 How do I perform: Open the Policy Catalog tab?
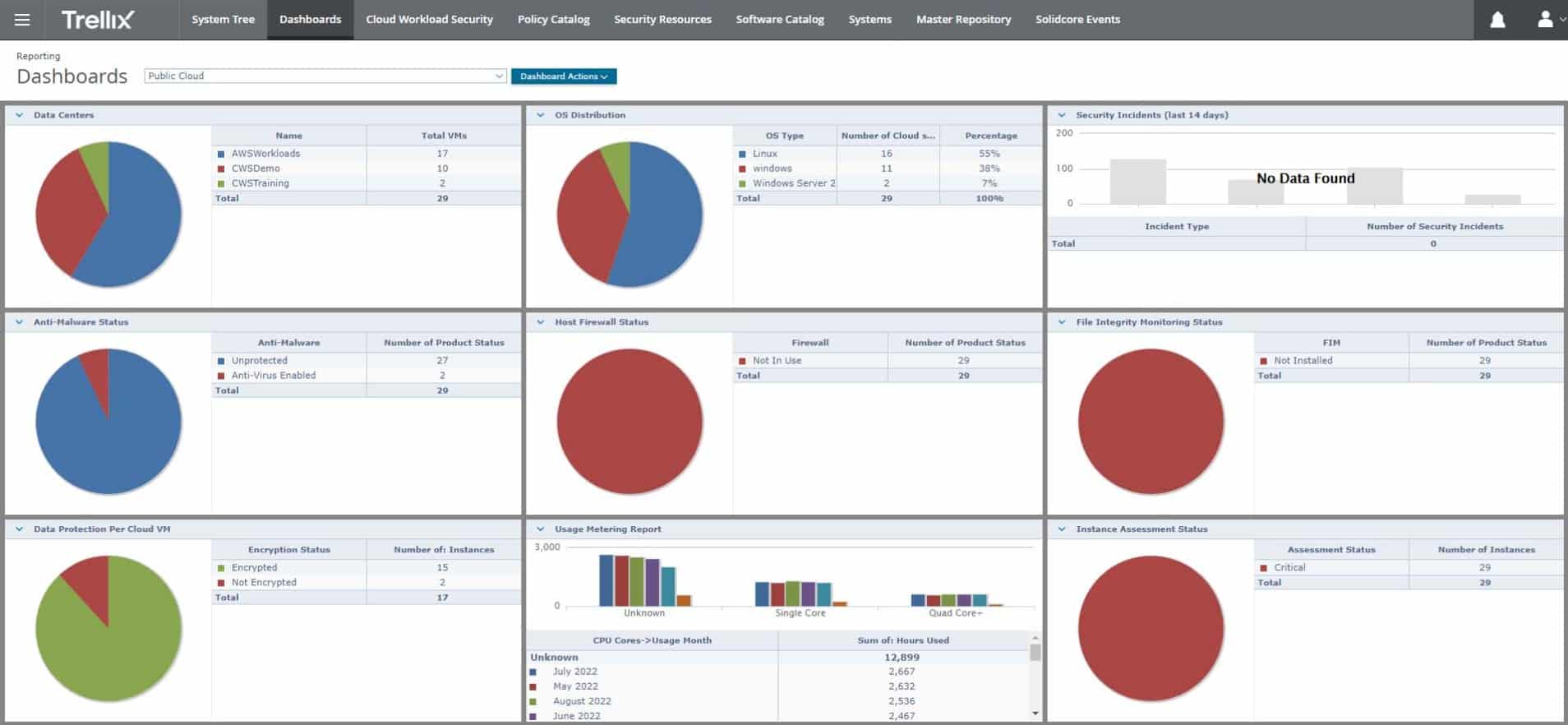553,20
